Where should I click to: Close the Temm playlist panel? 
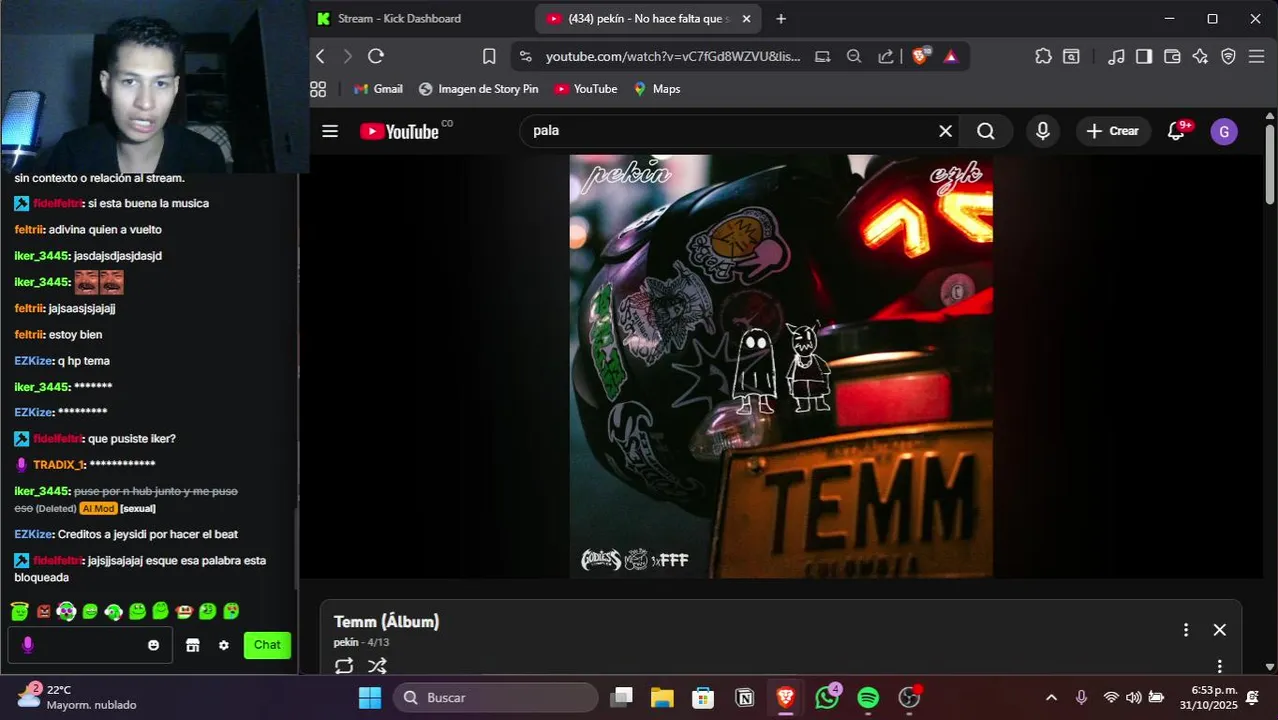pyautogui.click(x=1219, y=630)
